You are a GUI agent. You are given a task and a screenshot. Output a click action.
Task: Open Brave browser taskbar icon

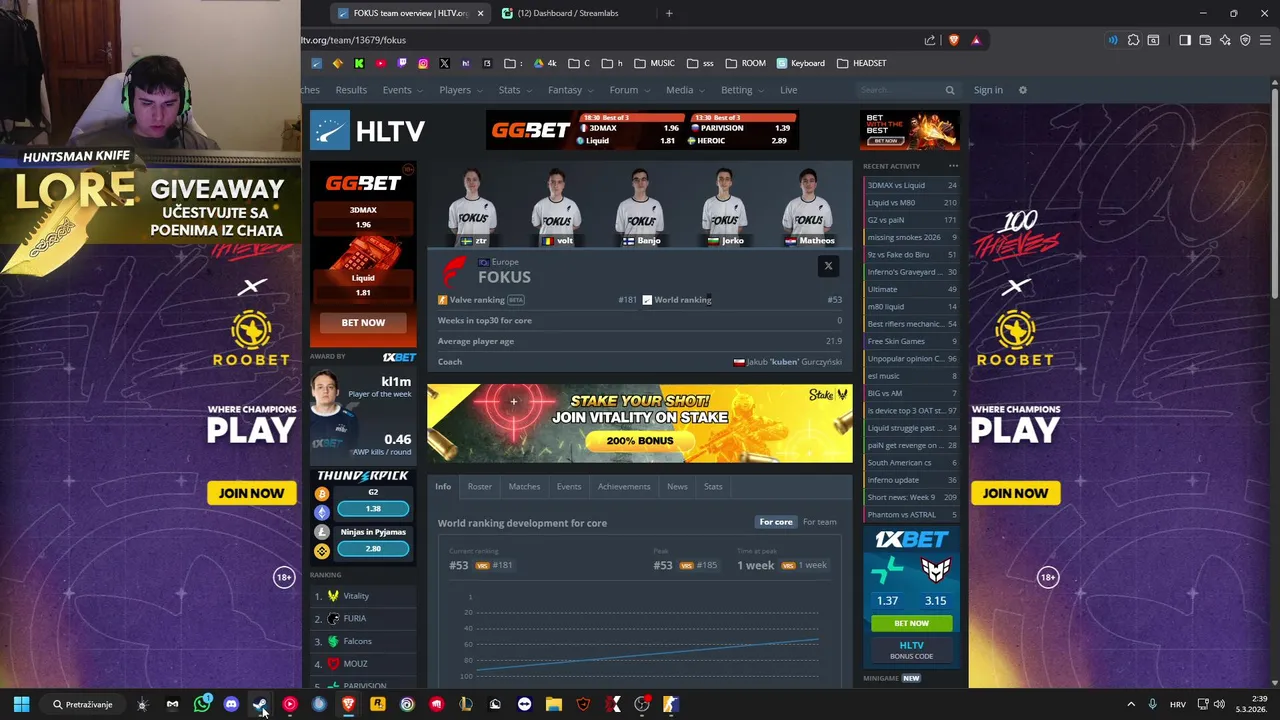coord(348,704)
